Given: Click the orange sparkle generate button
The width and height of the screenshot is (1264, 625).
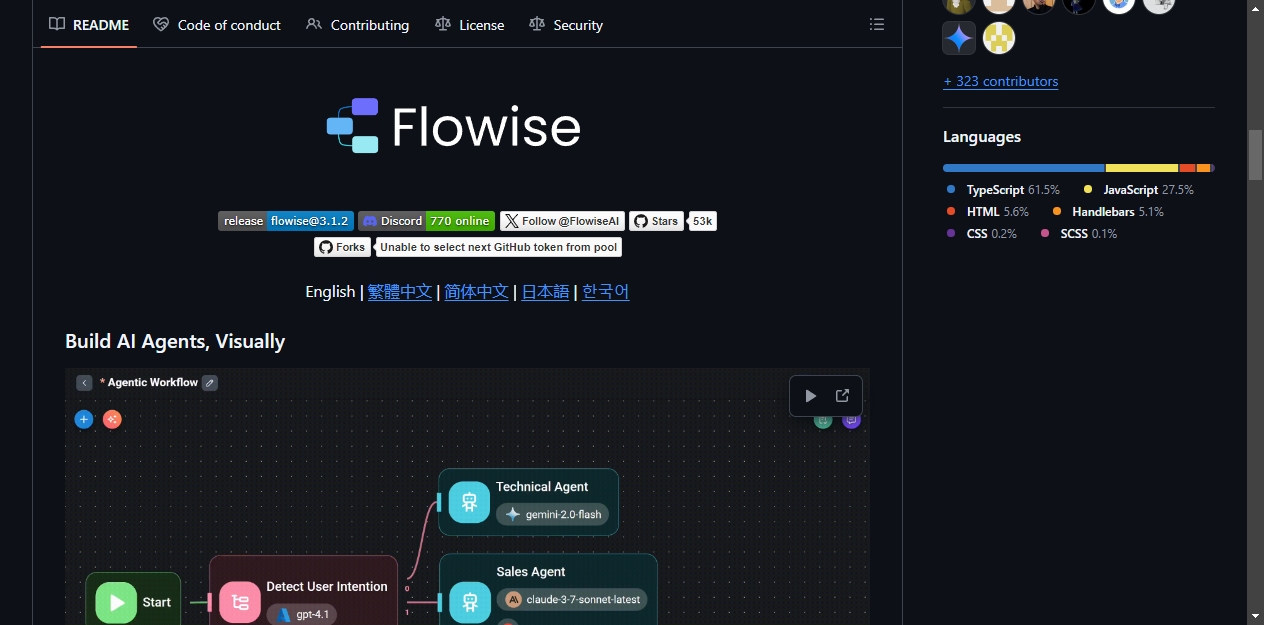Looking at the screenshot, I should tap(112, 419).
